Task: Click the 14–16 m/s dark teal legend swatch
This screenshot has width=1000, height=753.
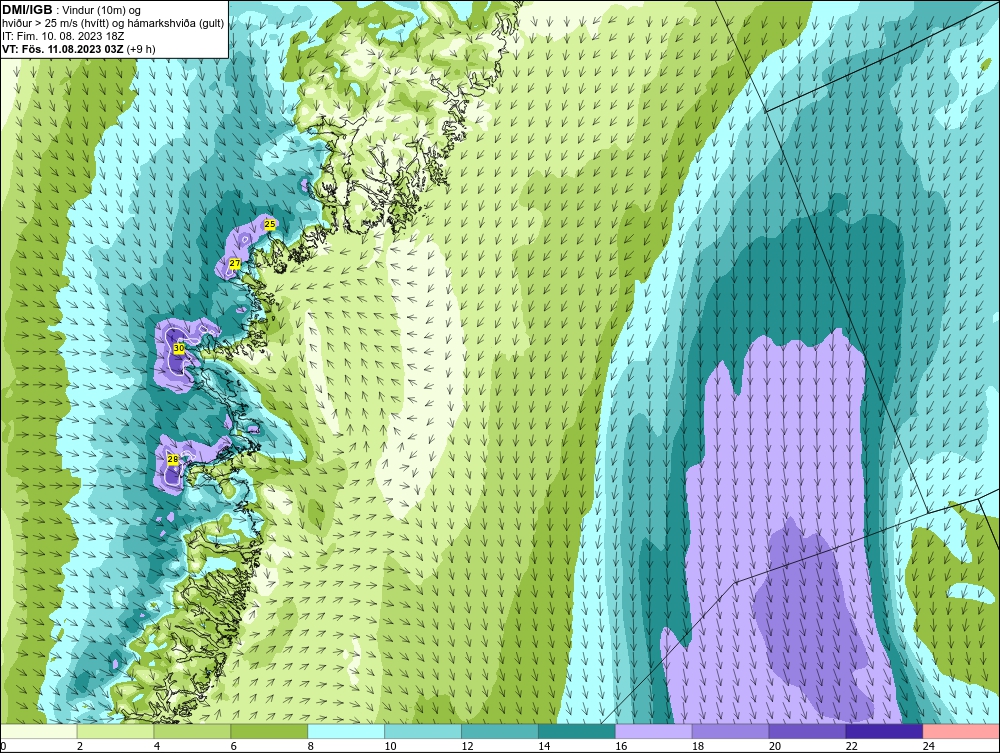Action: 577,731
